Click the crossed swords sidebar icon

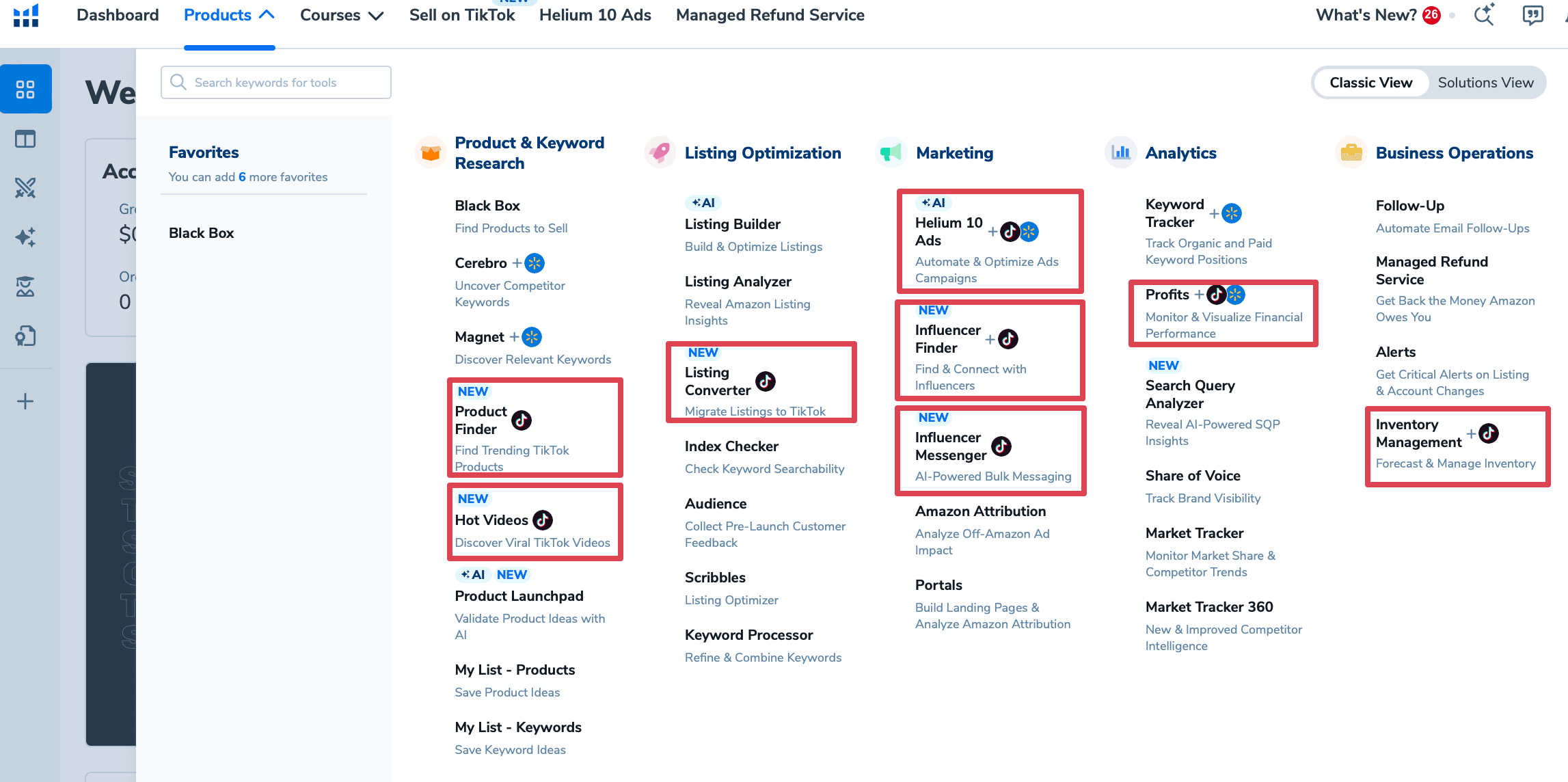tap(25, 188)
